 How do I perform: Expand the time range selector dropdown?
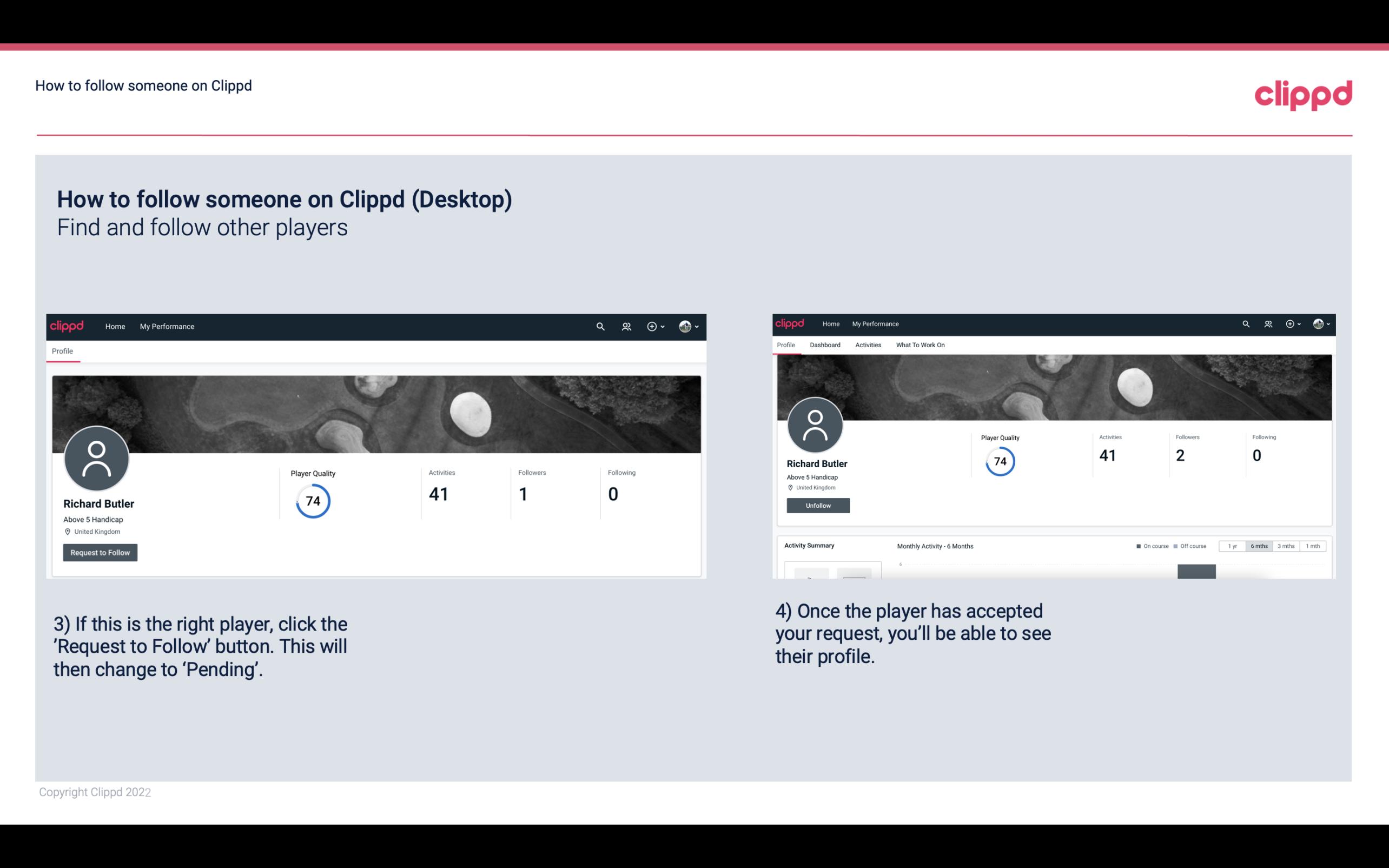pos(1259,546)
